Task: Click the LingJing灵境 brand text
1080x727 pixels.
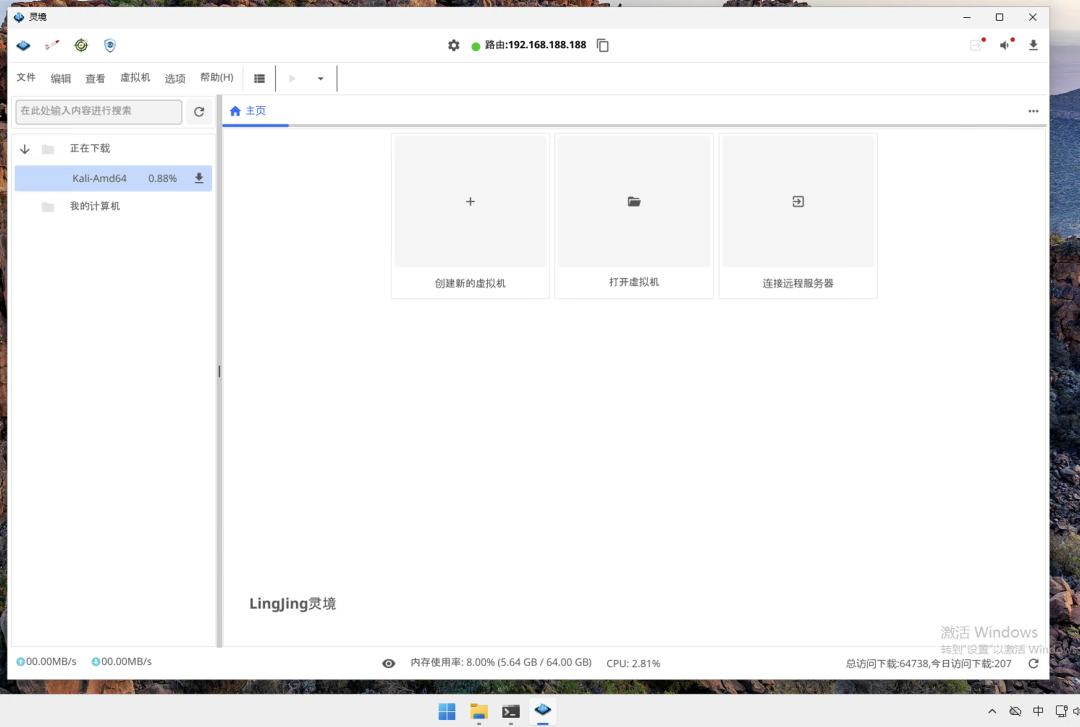Action: [x=293, y=604]
